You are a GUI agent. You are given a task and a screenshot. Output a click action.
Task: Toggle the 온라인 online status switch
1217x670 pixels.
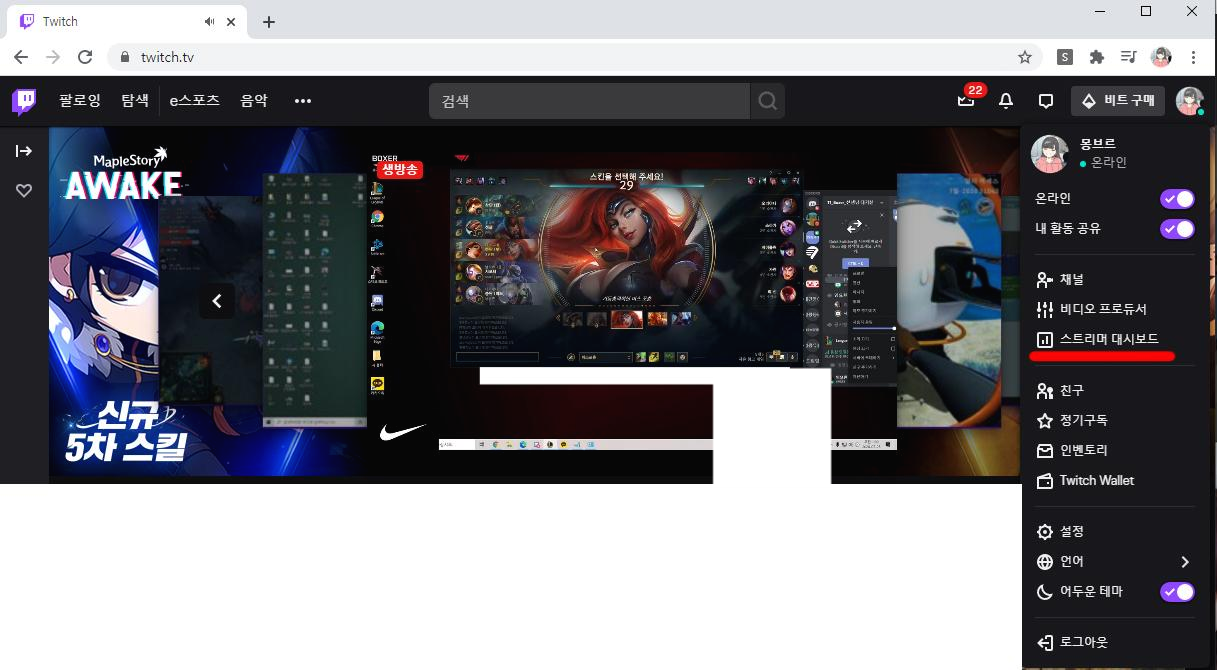point(1177,199)
